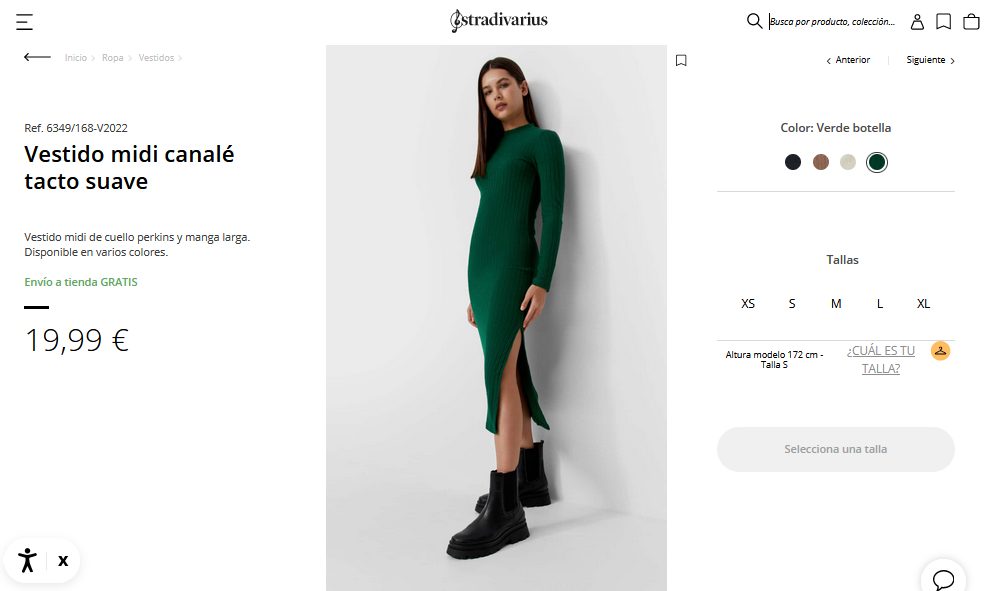Image resolution: width=984 pixels, height=591 pixels.
Task: Select size XL
Action: tap(923, 303)
